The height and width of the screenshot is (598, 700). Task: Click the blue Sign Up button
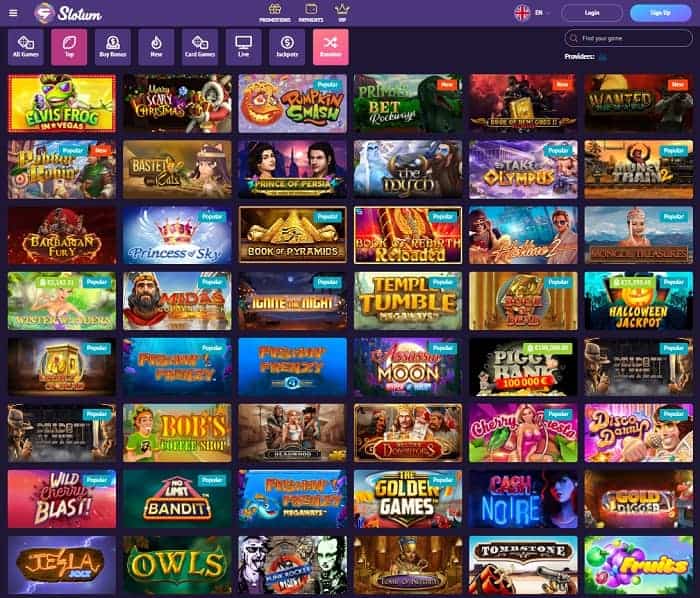[x=661, y=13]
